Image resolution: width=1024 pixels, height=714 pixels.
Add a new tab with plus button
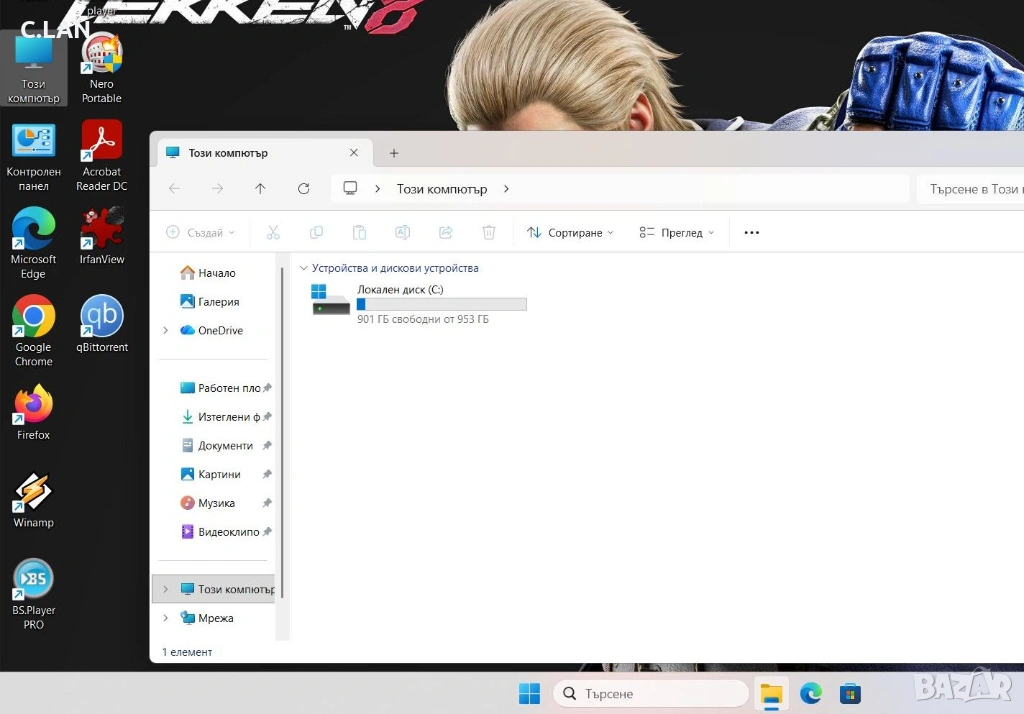click(x=394, y=153)
